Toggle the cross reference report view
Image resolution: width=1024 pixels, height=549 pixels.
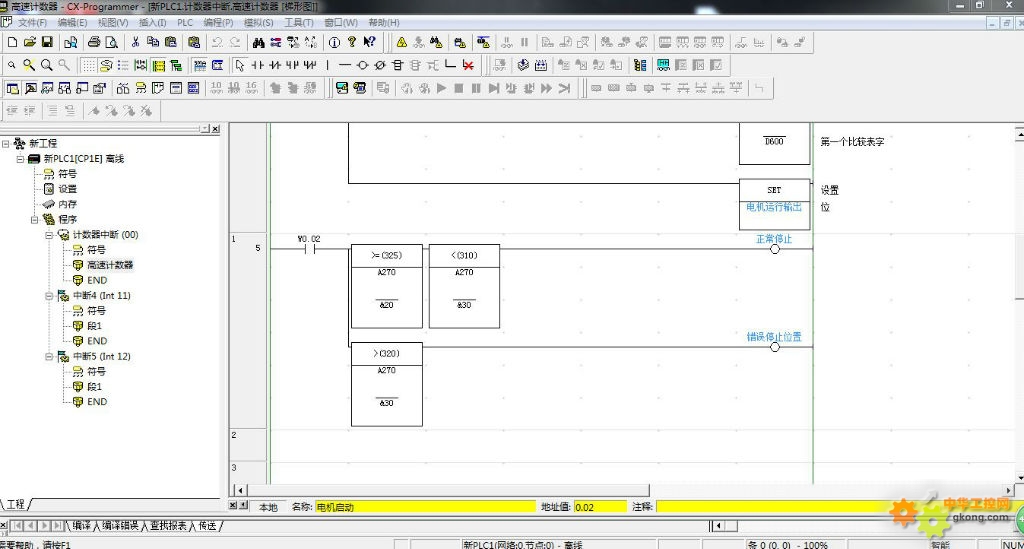[x=123, y=88]
